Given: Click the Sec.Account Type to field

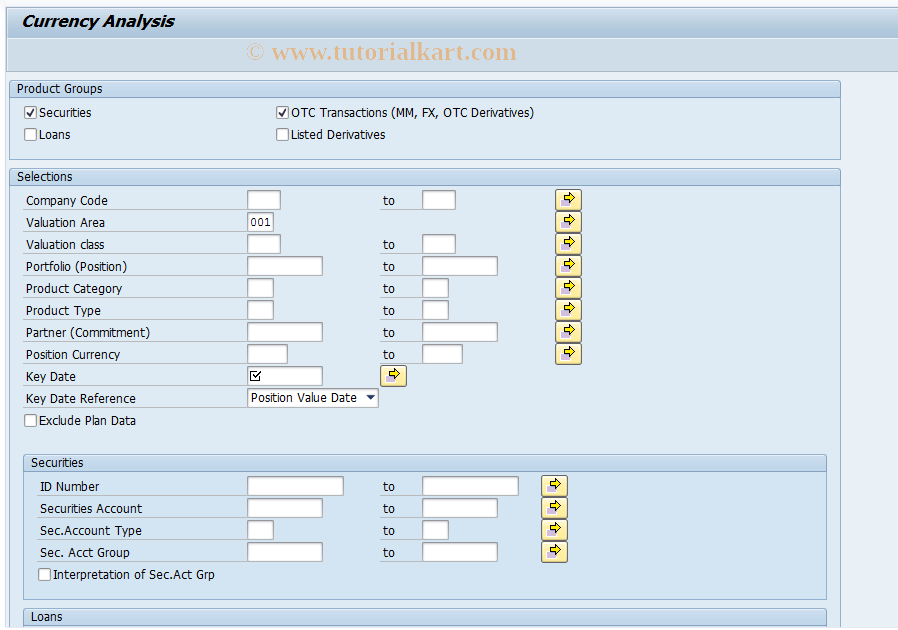Looking at the screenshot, I should [x=435, y=530].
